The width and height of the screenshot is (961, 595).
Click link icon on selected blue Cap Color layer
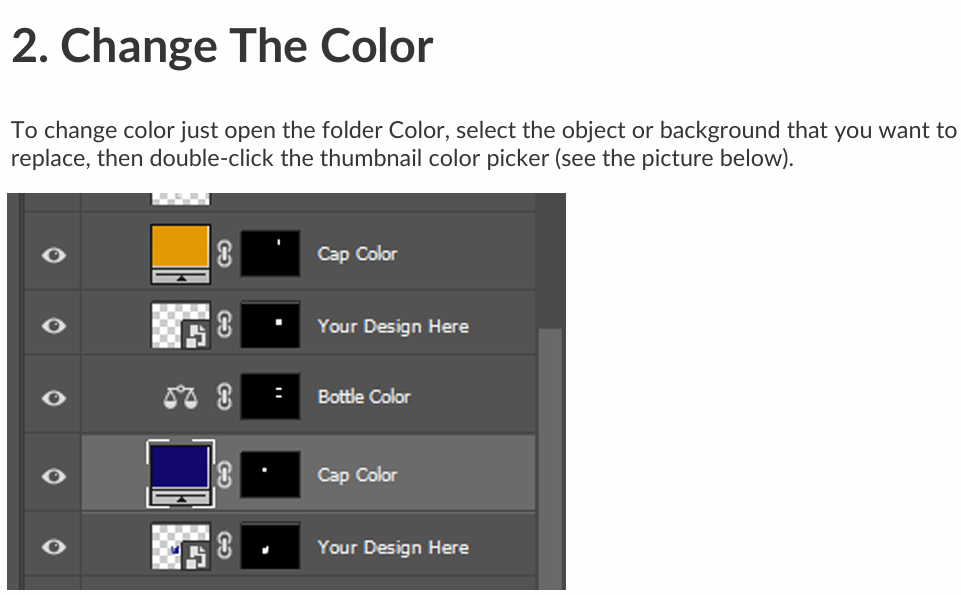point(225,475)
